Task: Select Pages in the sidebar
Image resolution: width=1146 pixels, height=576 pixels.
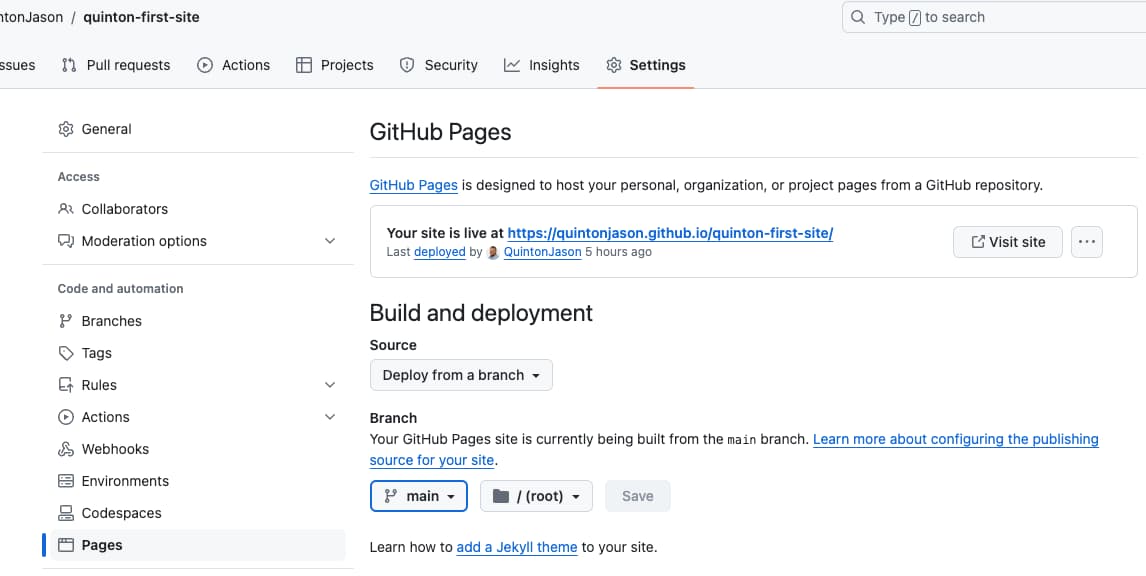Action: 197,545
